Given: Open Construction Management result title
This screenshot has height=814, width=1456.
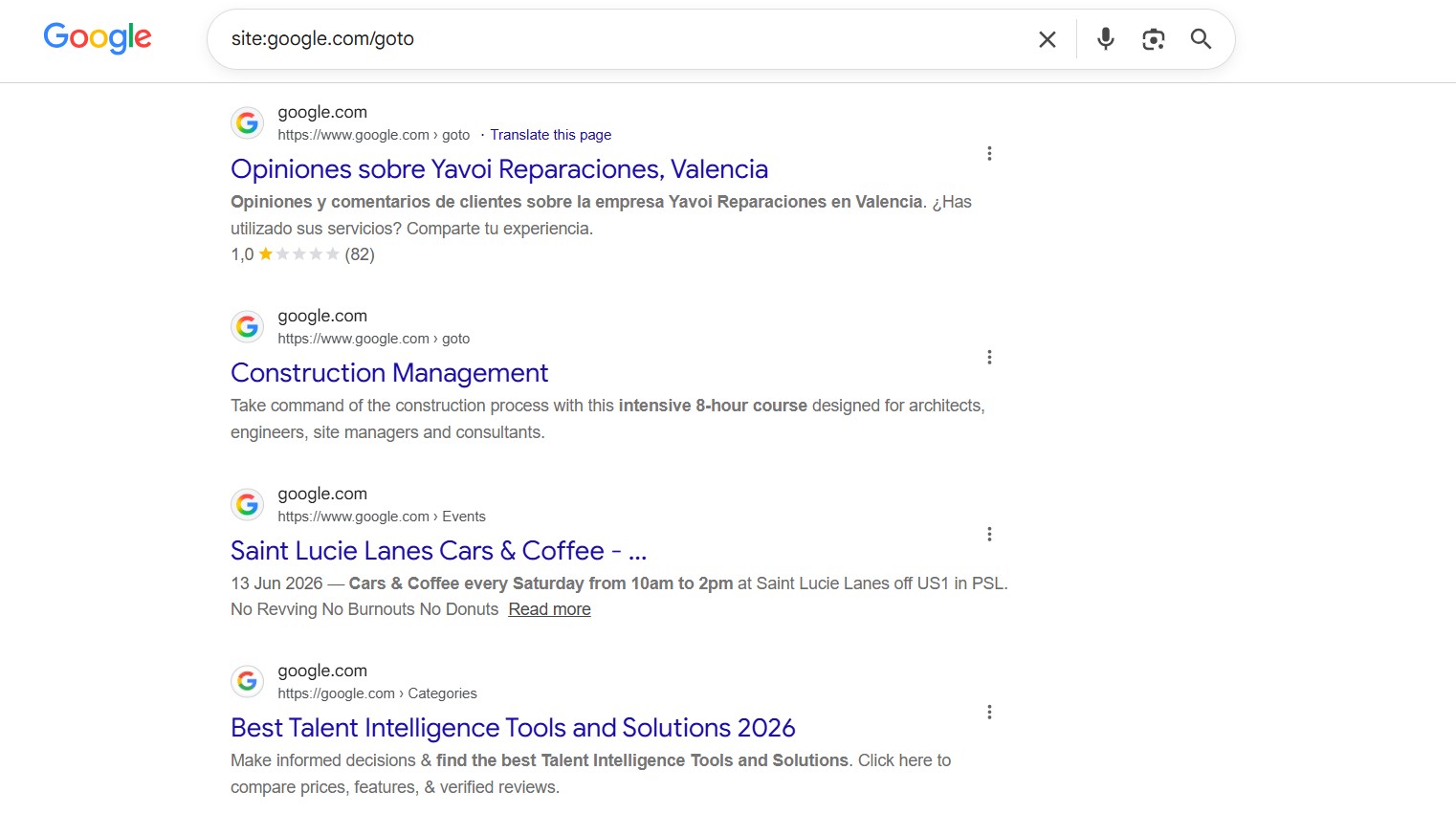Looking at the screenshot, I should (x=389, y=373).
